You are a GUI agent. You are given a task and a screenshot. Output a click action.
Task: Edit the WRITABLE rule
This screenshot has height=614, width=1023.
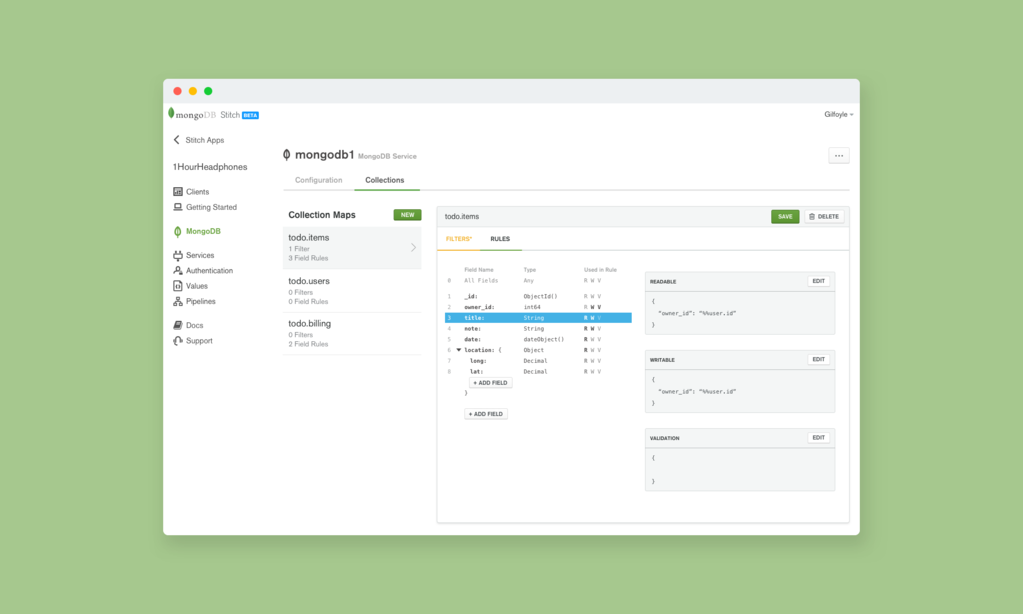click(x=818, y=360)
